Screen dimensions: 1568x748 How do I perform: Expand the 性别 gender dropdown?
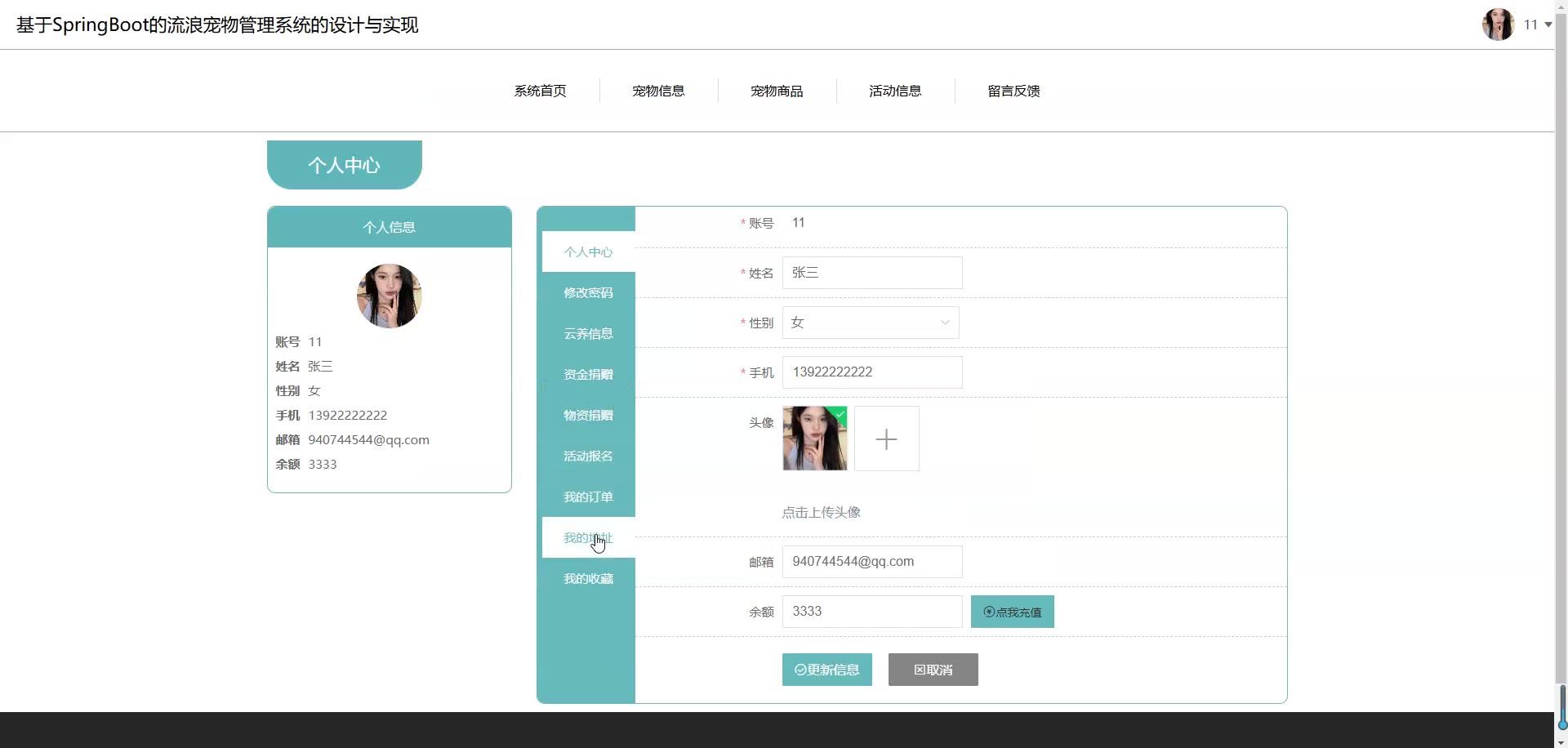point(871,323)
